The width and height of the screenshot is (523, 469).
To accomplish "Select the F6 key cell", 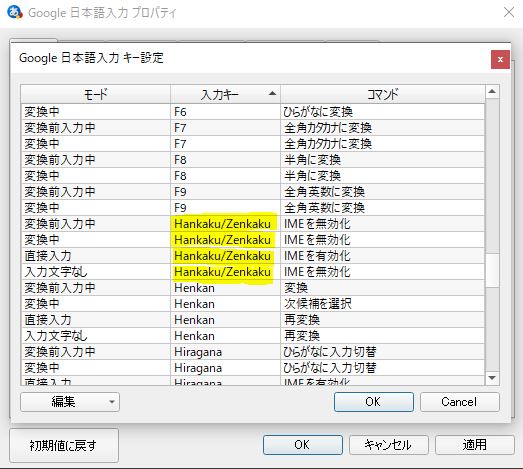I will [225, 112].
